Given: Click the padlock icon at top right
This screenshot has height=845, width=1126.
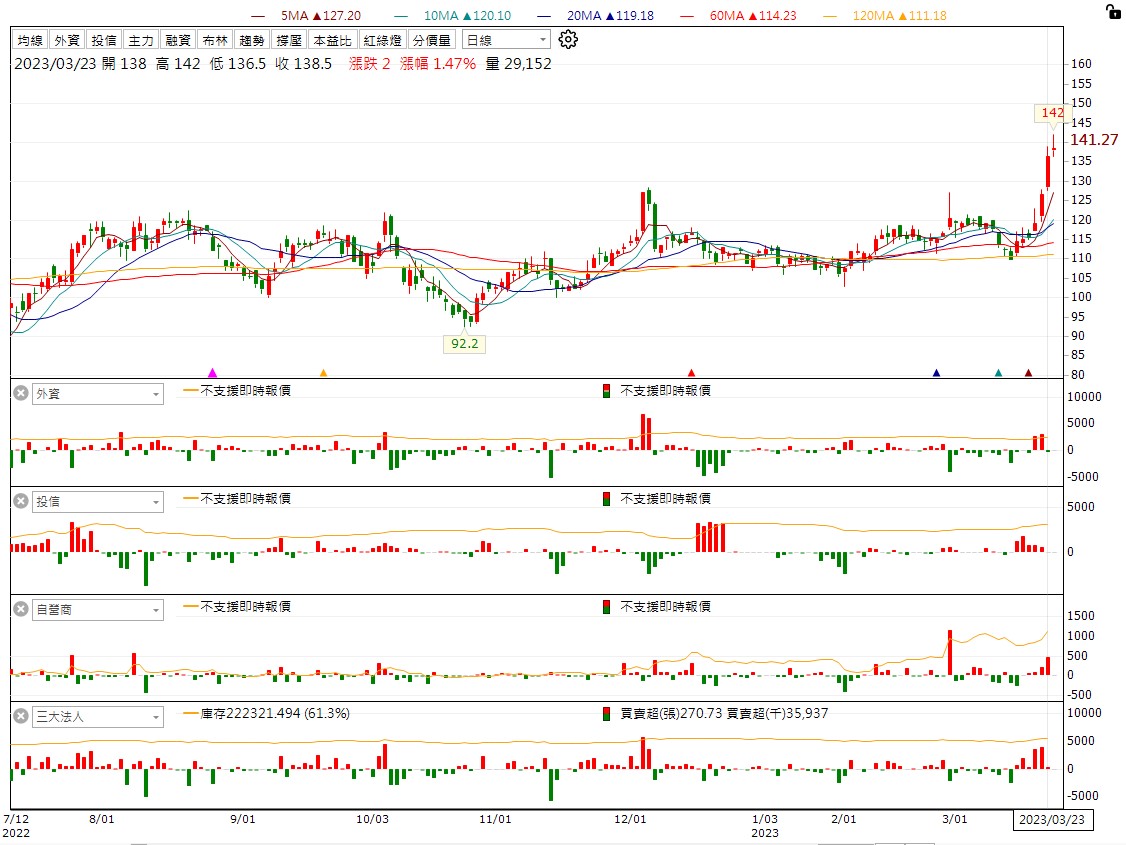Looking at the screenshot, I should 1112,12.
